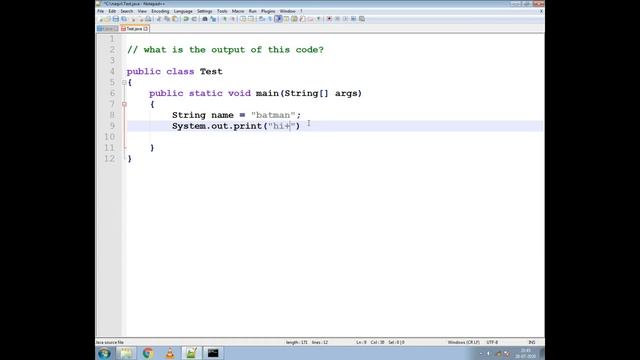
Task: Click the Zoom Out toolbar icon
Action: 233,19
